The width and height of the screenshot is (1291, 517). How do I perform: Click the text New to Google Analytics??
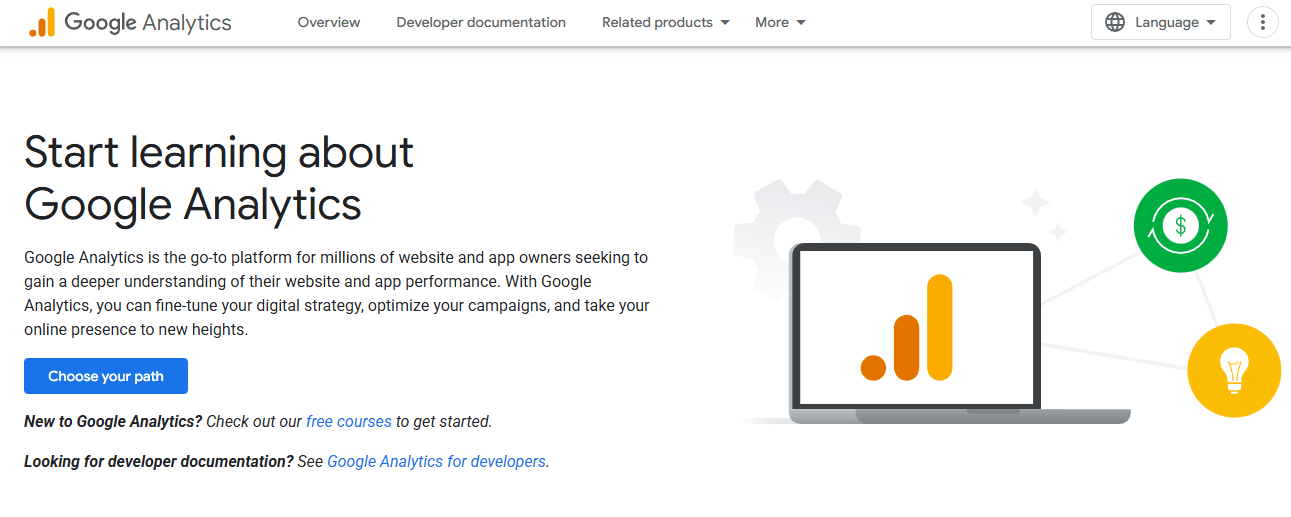click(x=113, y=421)
